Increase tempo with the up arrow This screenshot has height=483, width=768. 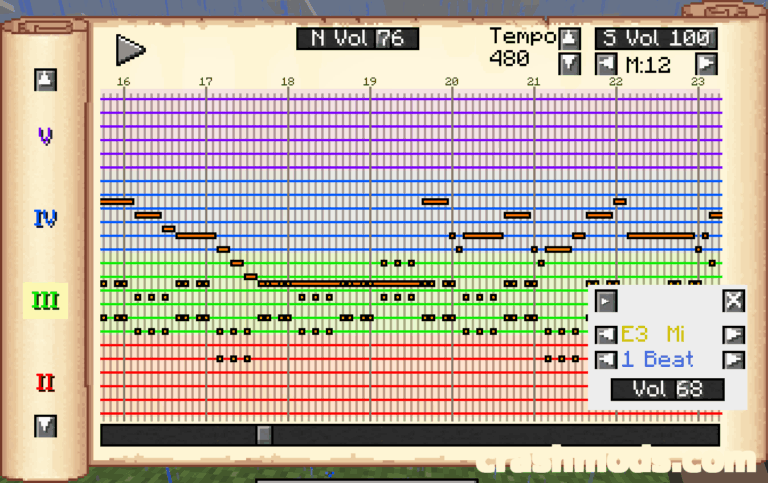click(569, 39)
